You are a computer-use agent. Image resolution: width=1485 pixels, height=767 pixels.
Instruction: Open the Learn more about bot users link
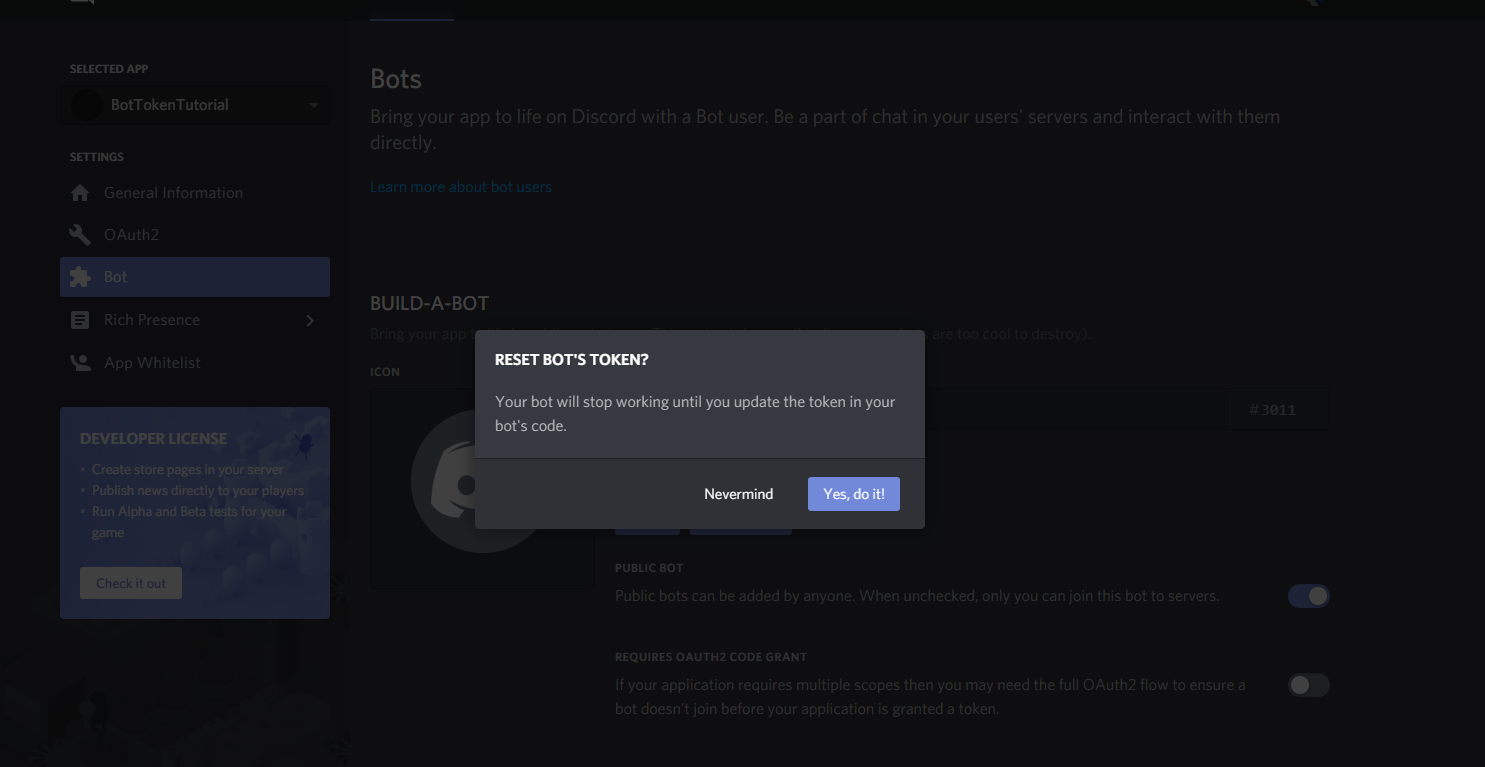tap(460, 186)
